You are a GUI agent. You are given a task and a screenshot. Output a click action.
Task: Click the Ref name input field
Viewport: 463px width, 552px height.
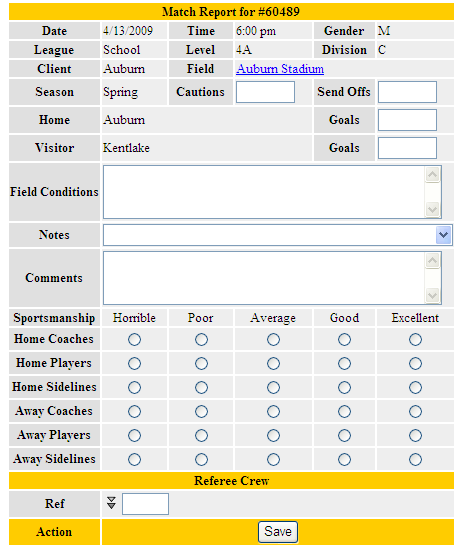pyautogui.click(x=145, y=504)
